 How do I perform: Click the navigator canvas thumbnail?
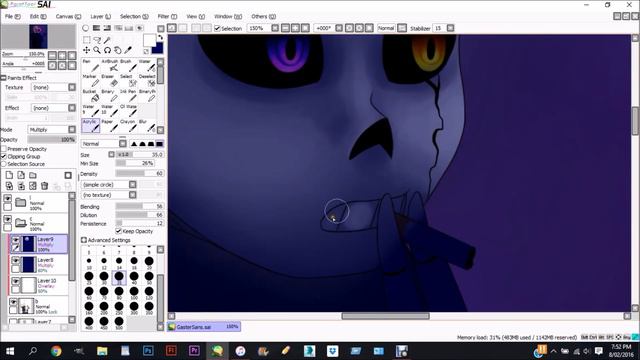point(38,36)
